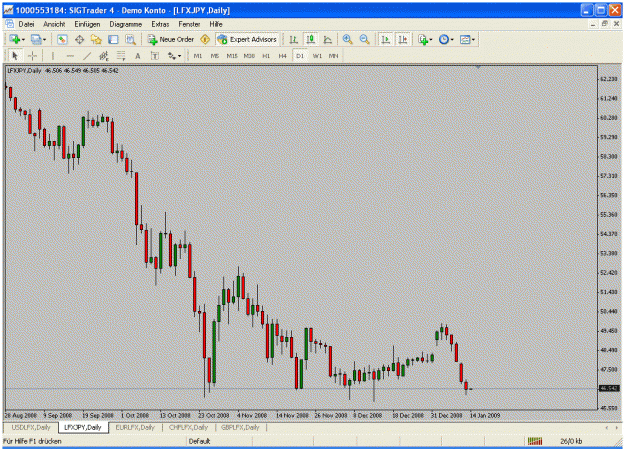Select the trendline drawing tool
This screenshot has height=449, width=625.
coord(87,56)
